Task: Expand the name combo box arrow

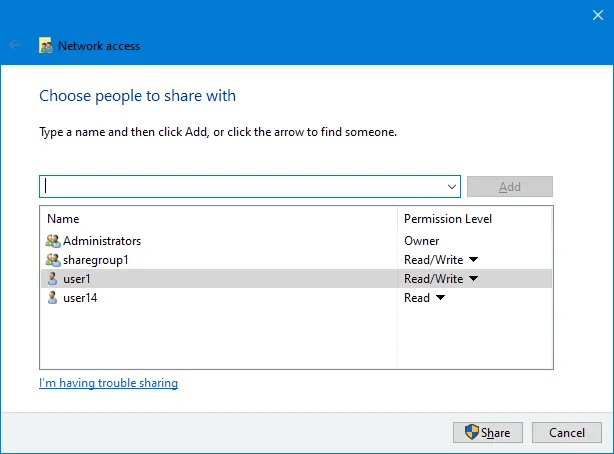Action: pos(452,187)
